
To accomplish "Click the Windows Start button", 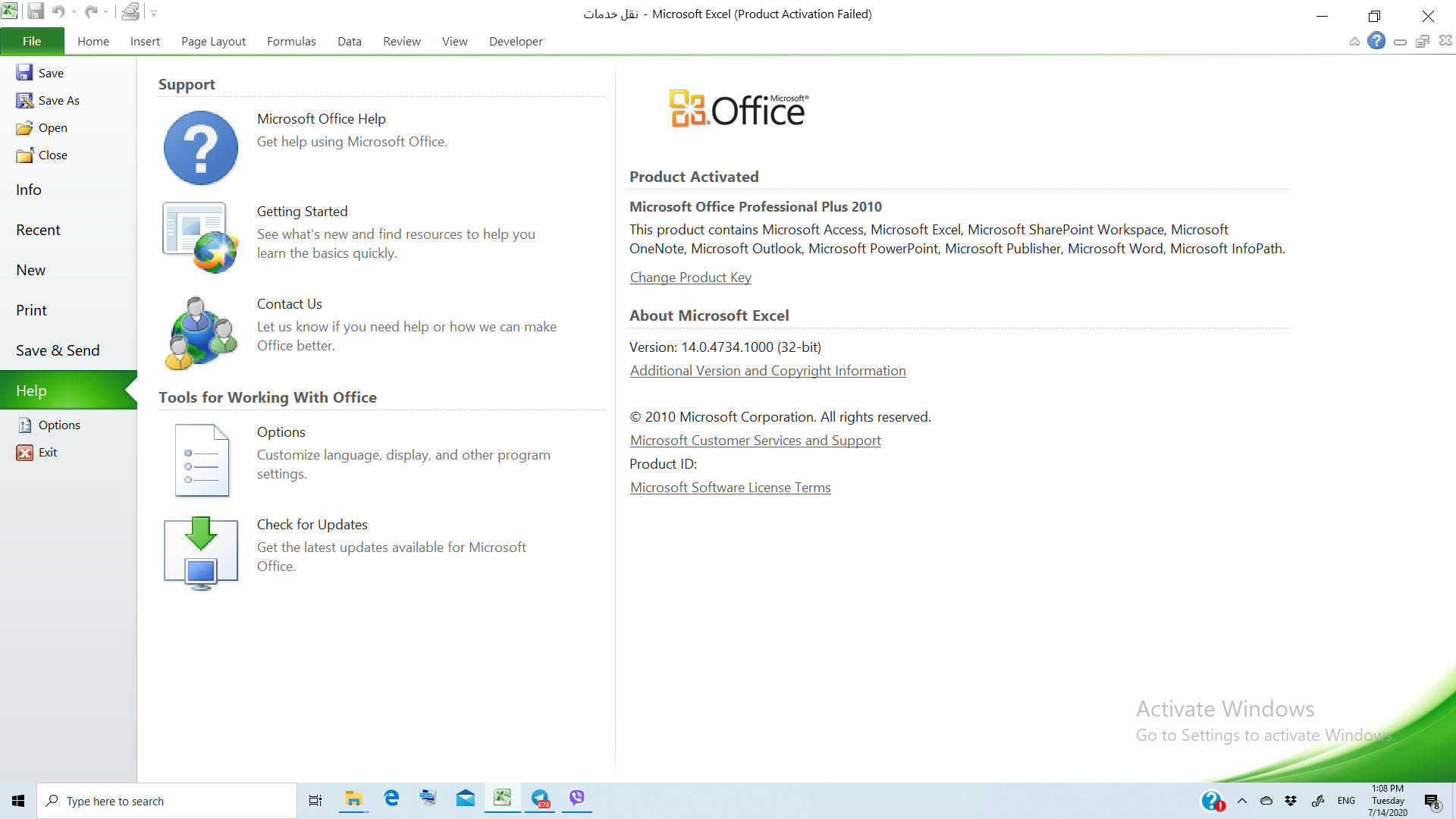I will [x=18, y=801].
